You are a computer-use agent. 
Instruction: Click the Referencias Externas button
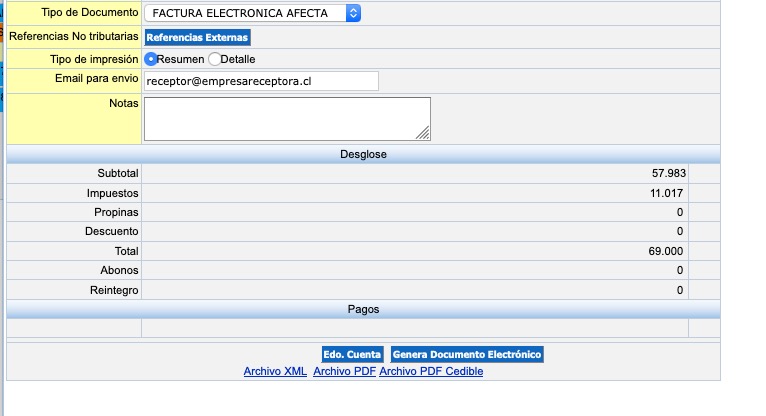click(x=197, y=37)
